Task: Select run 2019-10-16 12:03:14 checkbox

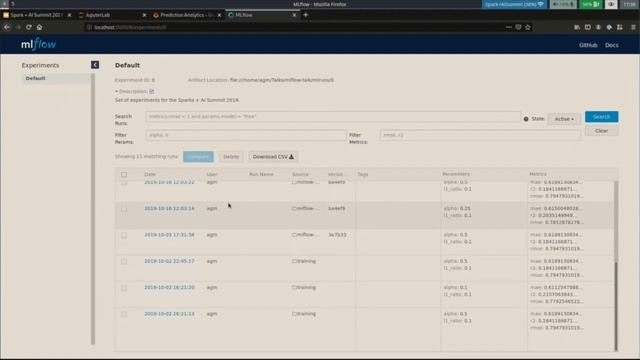Action: [124, 209]
